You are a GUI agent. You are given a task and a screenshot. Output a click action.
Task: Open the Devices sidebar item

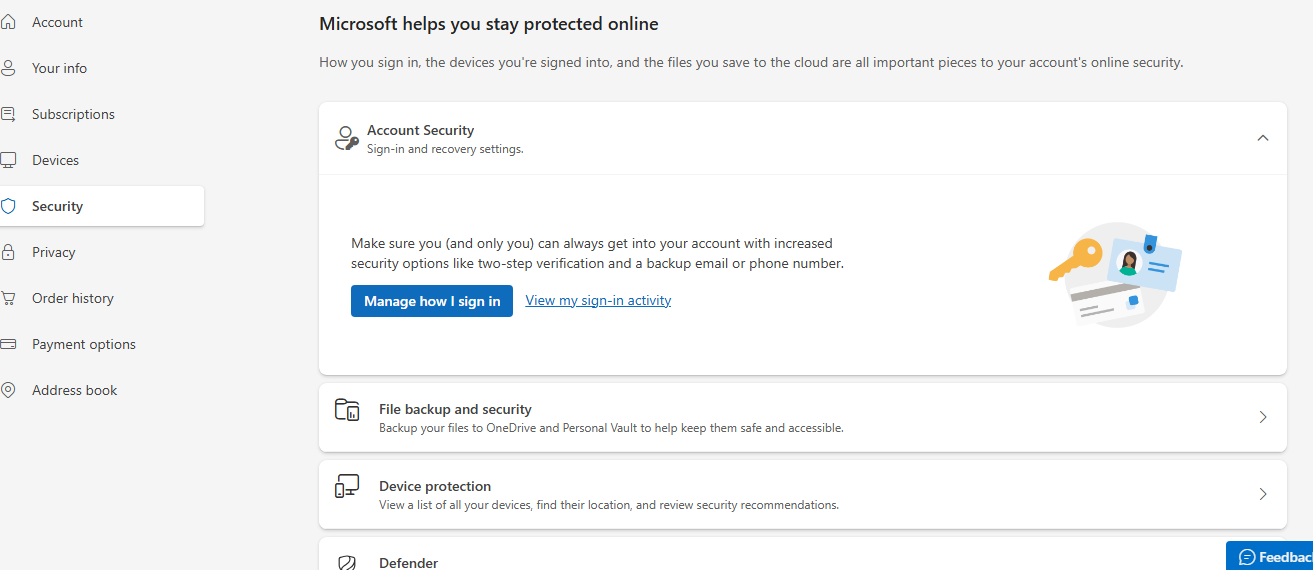55,160
